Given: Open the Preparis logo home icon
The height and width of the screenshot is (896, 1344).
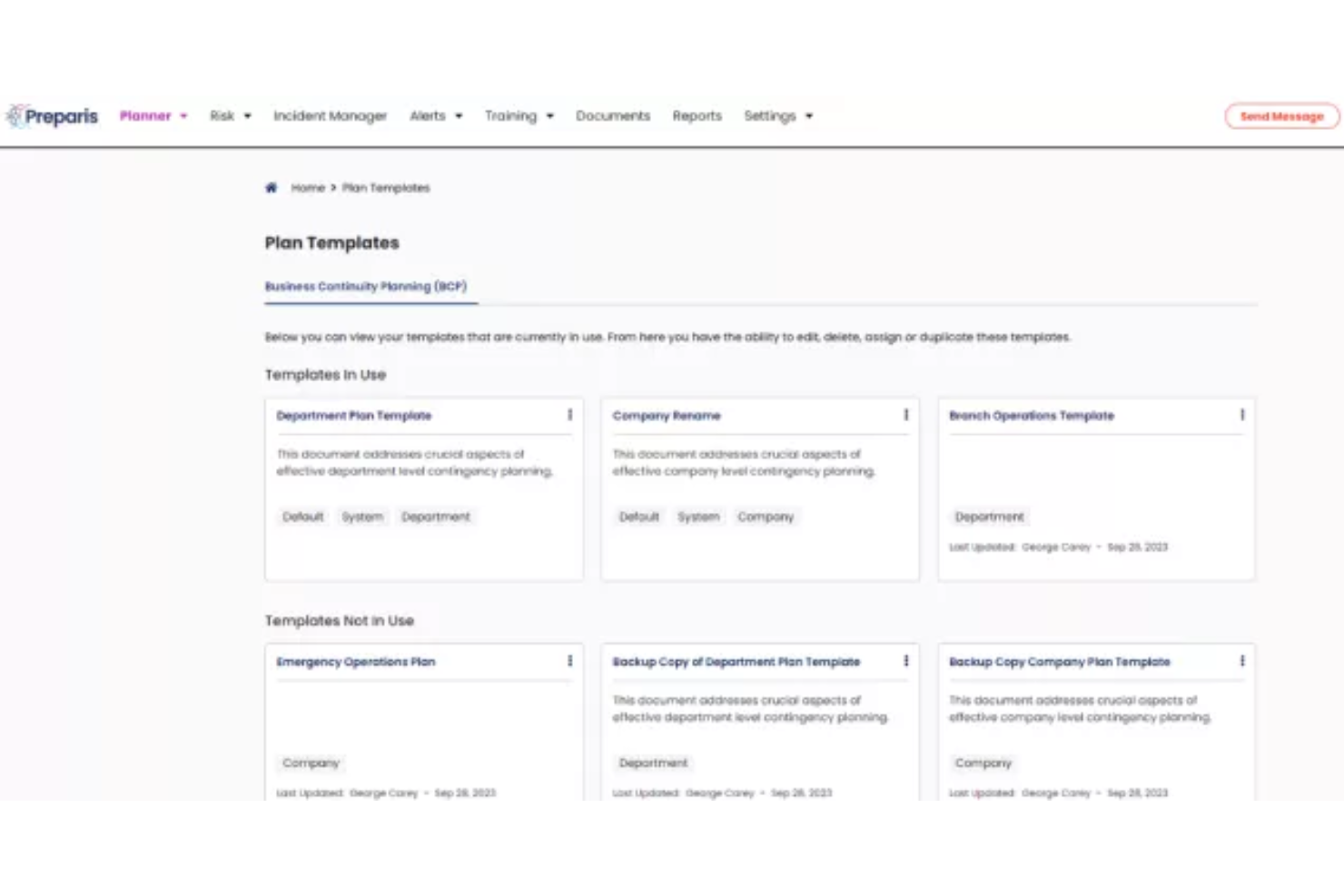Looking at the screenshot, I should click(52, 115).
